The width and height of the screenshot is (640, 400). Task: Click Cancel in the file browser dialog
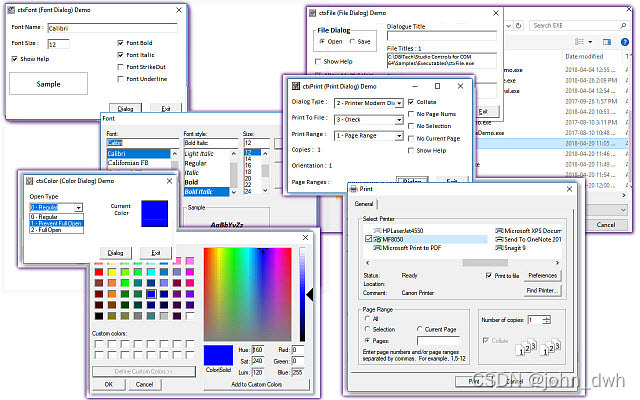pyautogui.click(x=605, y=224)
